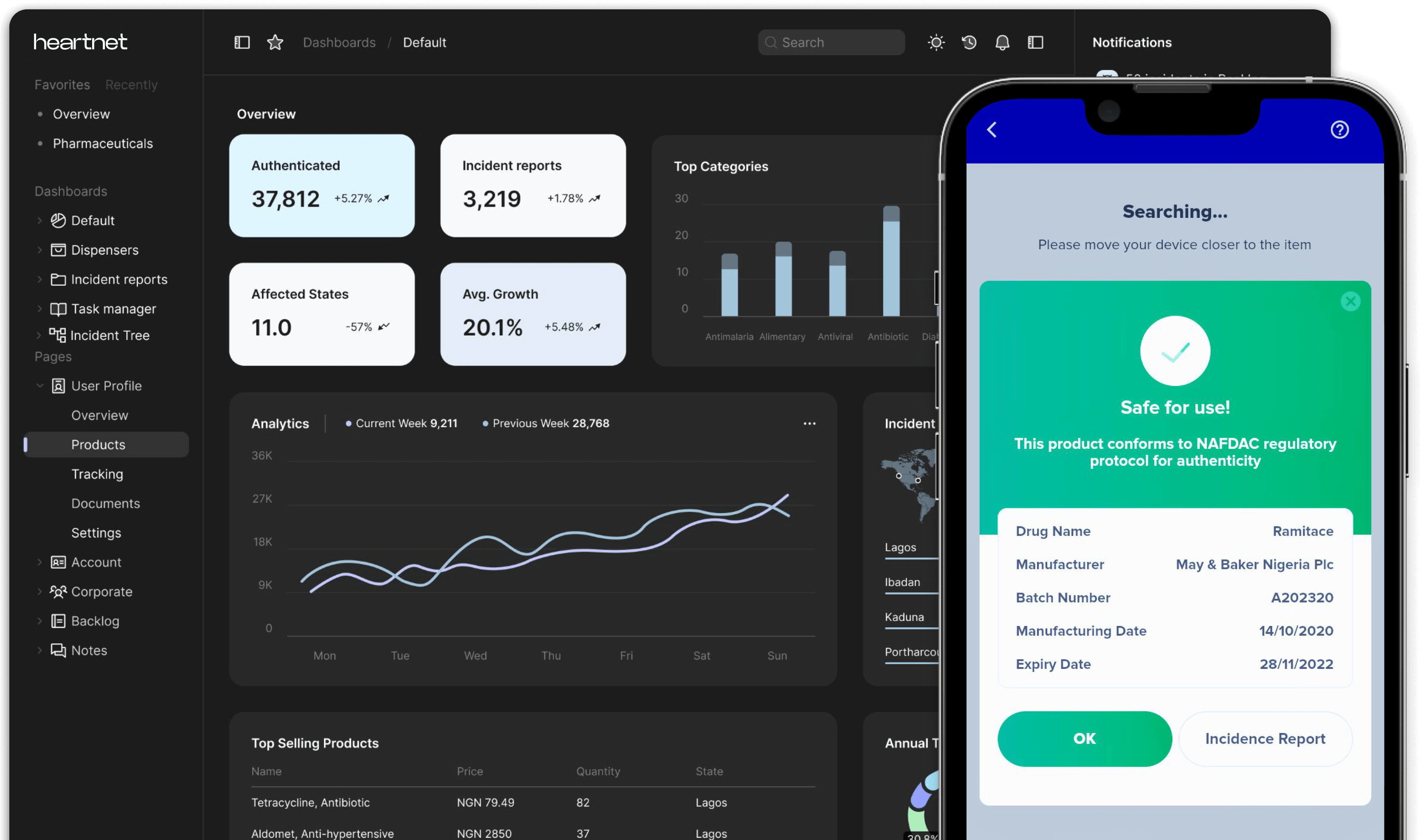The image size is (1426, 840).
Task: Select Tracking under User Profile
Action: pyautogui.click(x=97, y=474)
